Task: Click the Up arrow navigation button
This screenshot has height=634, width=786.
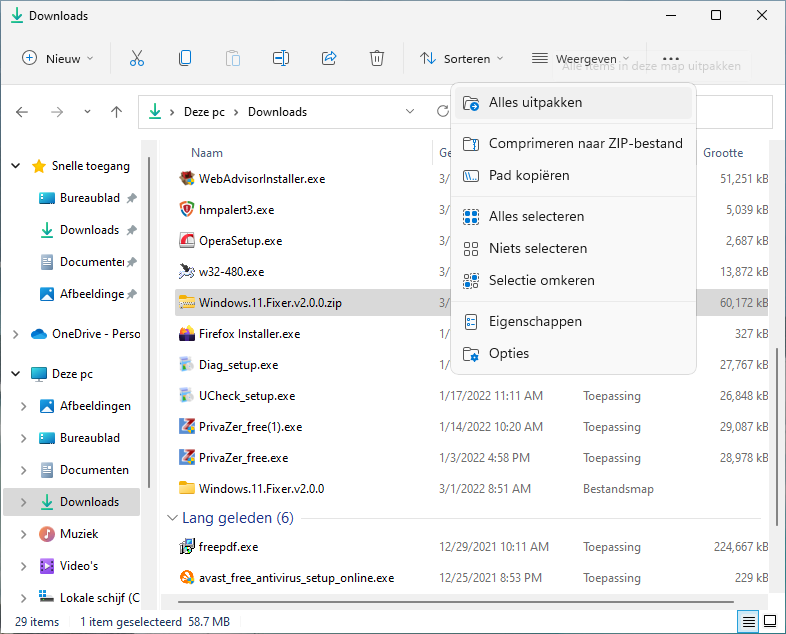Action: [116, 112]
